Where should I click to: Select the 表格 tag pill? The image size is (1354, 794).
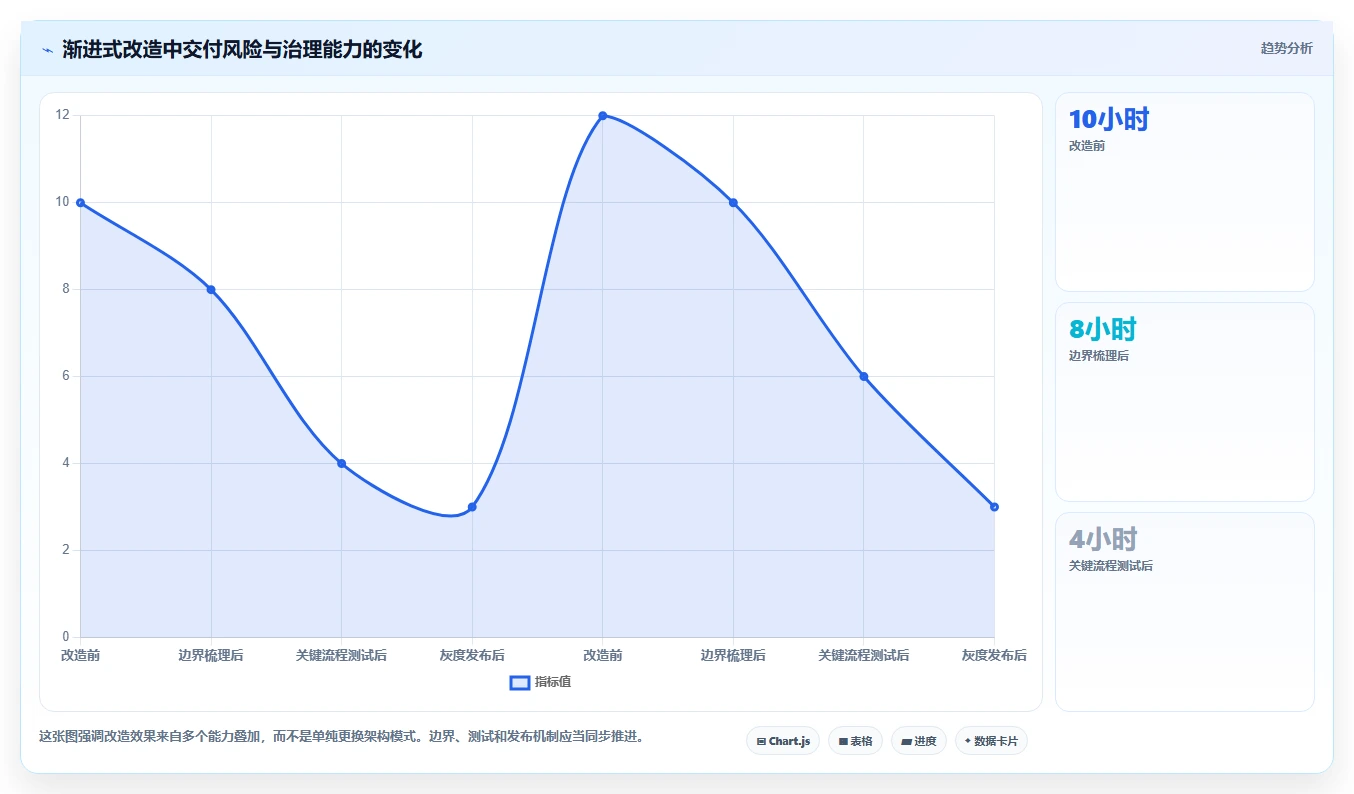[855, 741]
